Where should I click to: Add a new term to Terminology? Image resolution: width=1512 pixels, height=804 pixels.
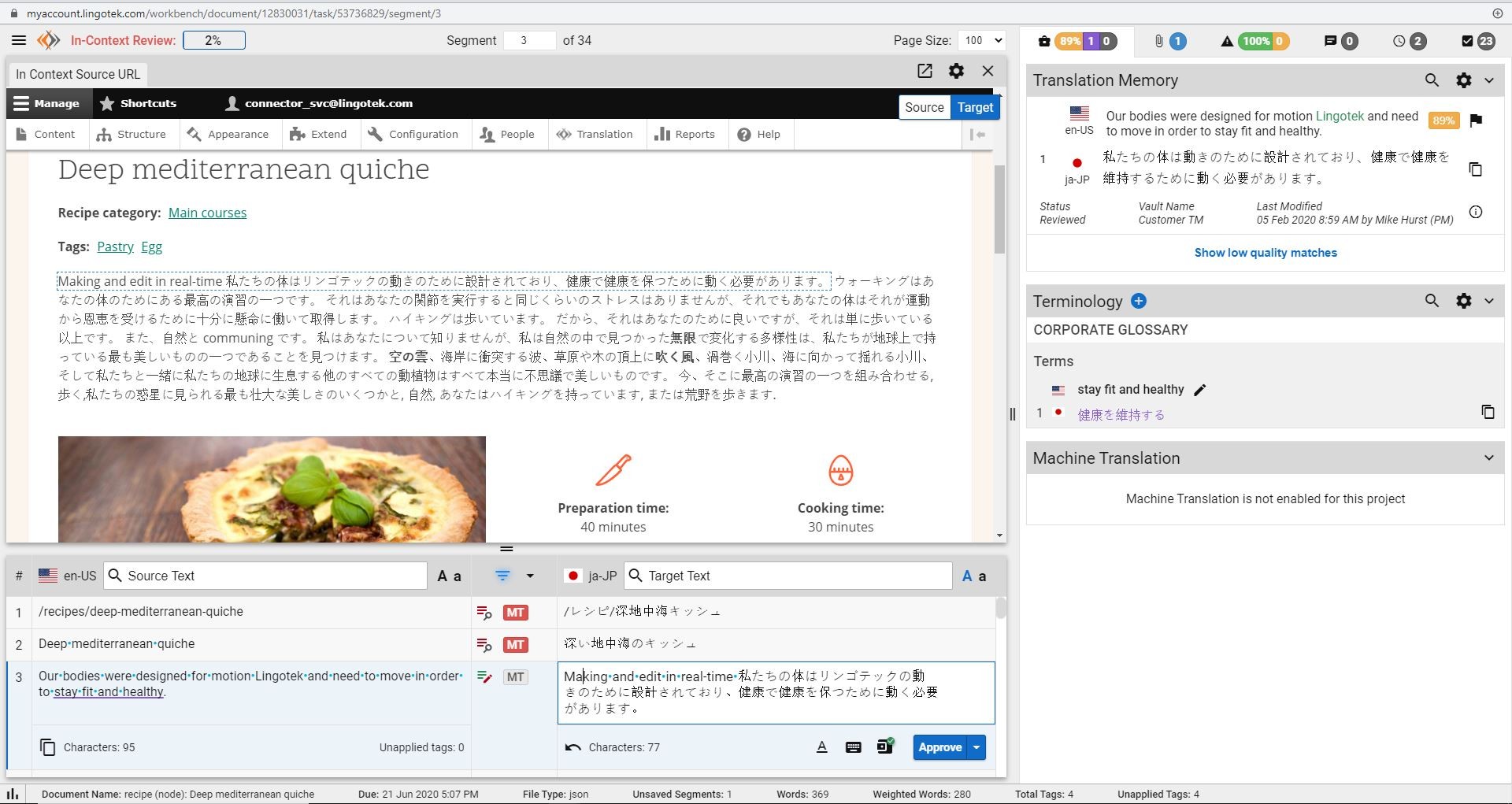point(1139,301)
